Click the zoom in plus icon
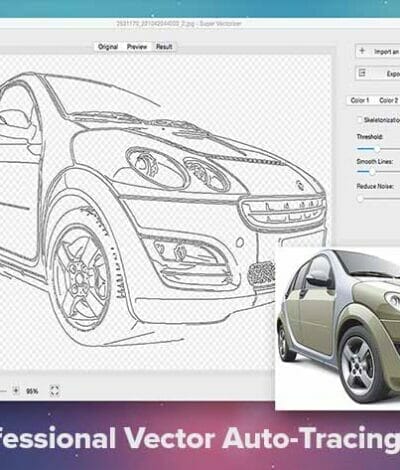 (16, 390)
